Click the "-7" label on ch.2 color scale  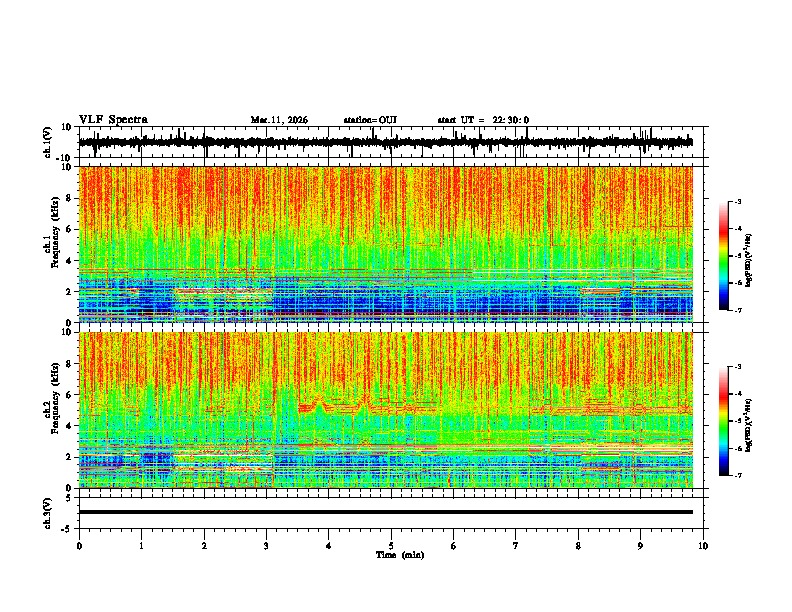(x=738, y=475)
